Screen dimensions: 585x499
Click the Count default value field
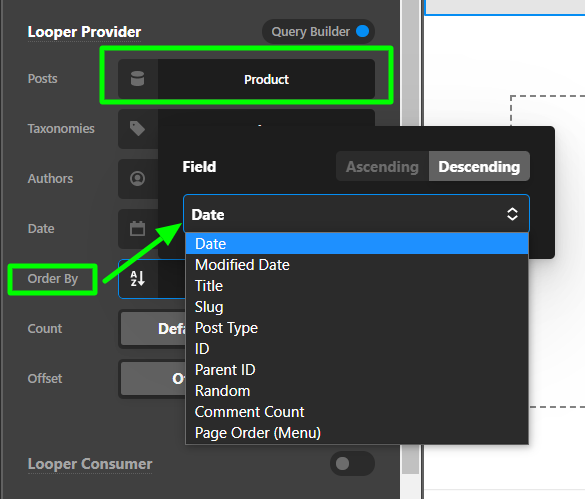(153, 328)
